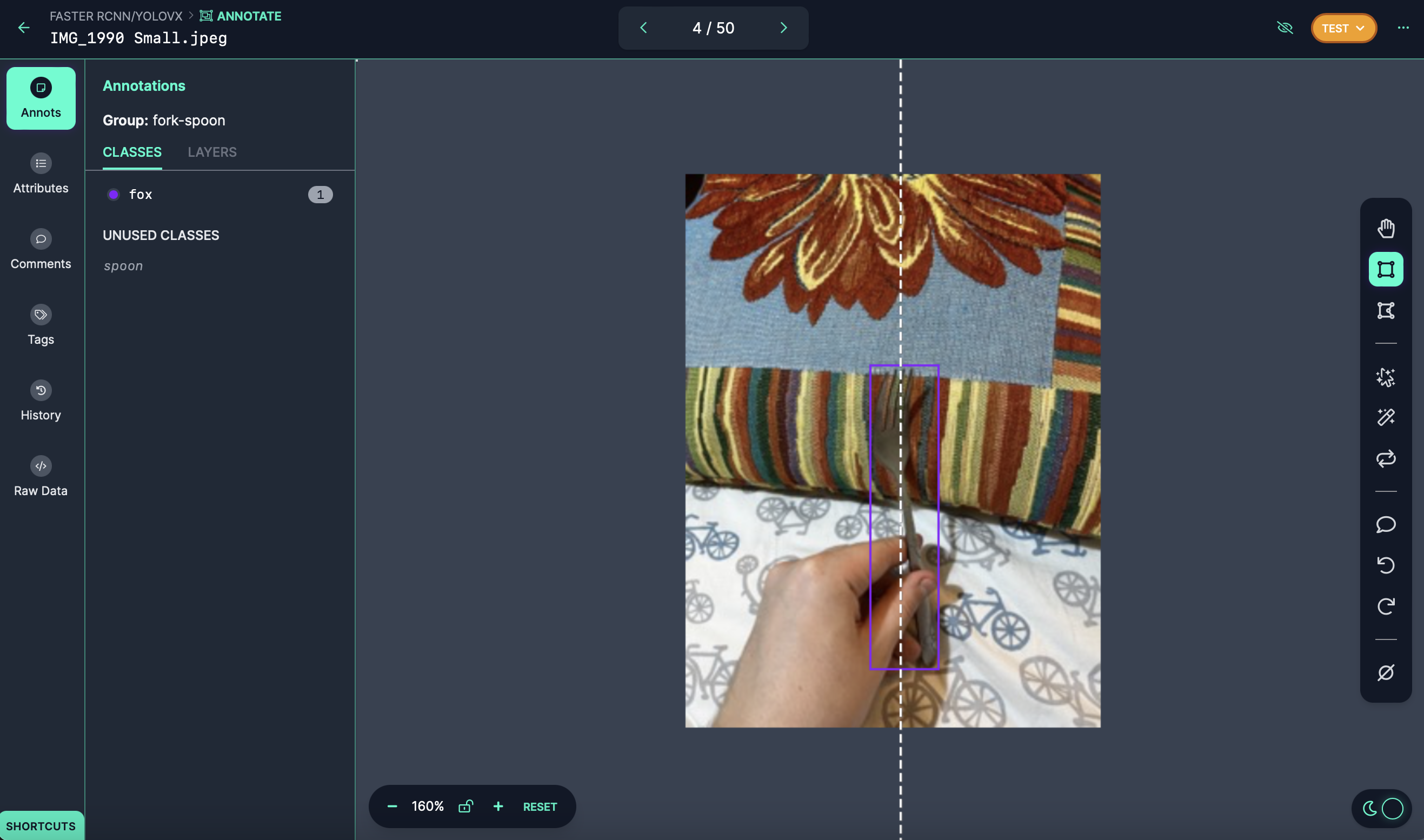Click the fox class purple color dot
This screenshot has width=1424, height=840.
pyautogui.click(x=113, y=195)
